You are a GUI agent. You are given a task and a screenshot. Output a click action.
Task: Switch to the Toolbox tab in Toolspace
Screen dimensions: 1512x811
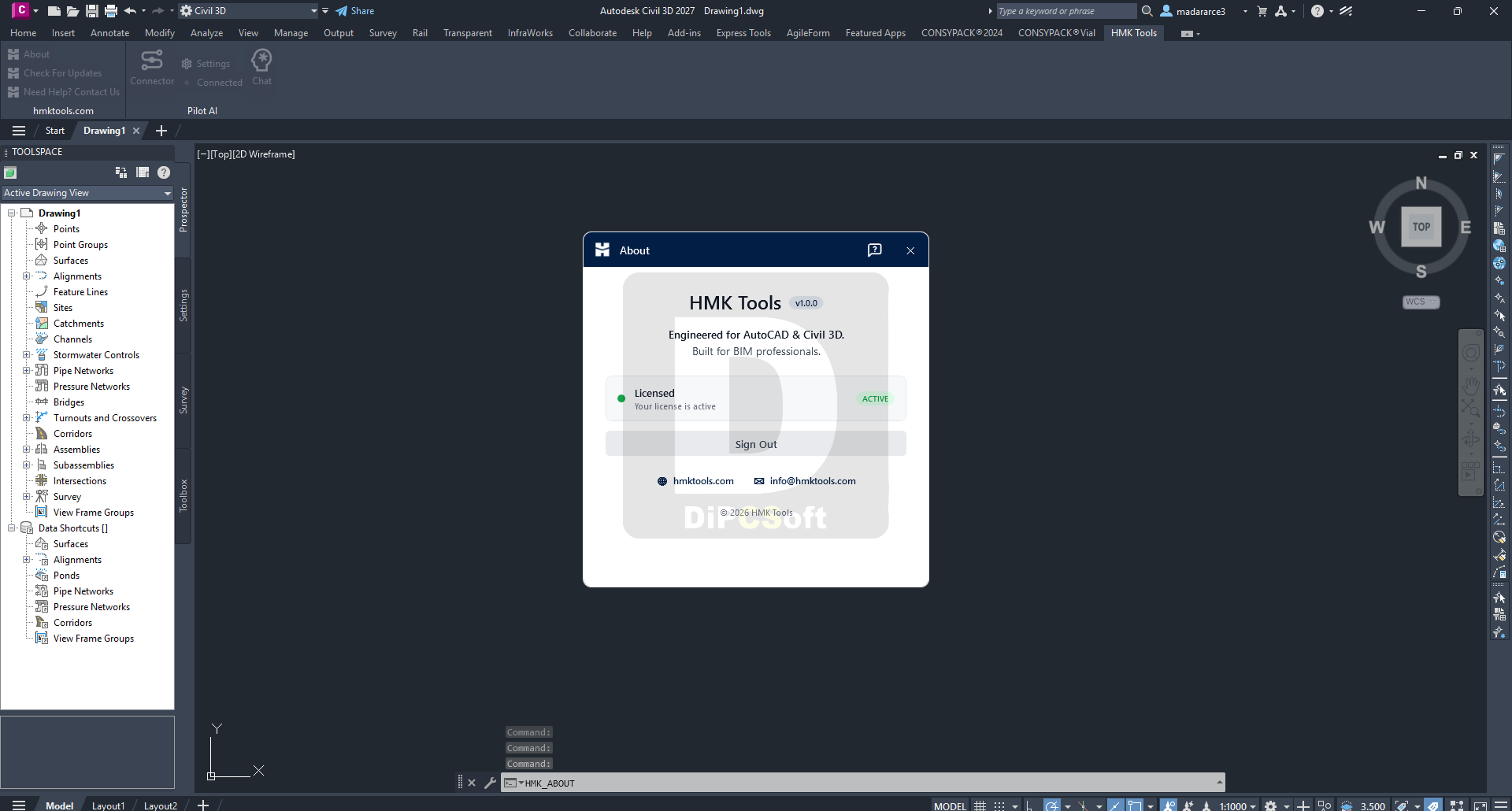[183, 495]
